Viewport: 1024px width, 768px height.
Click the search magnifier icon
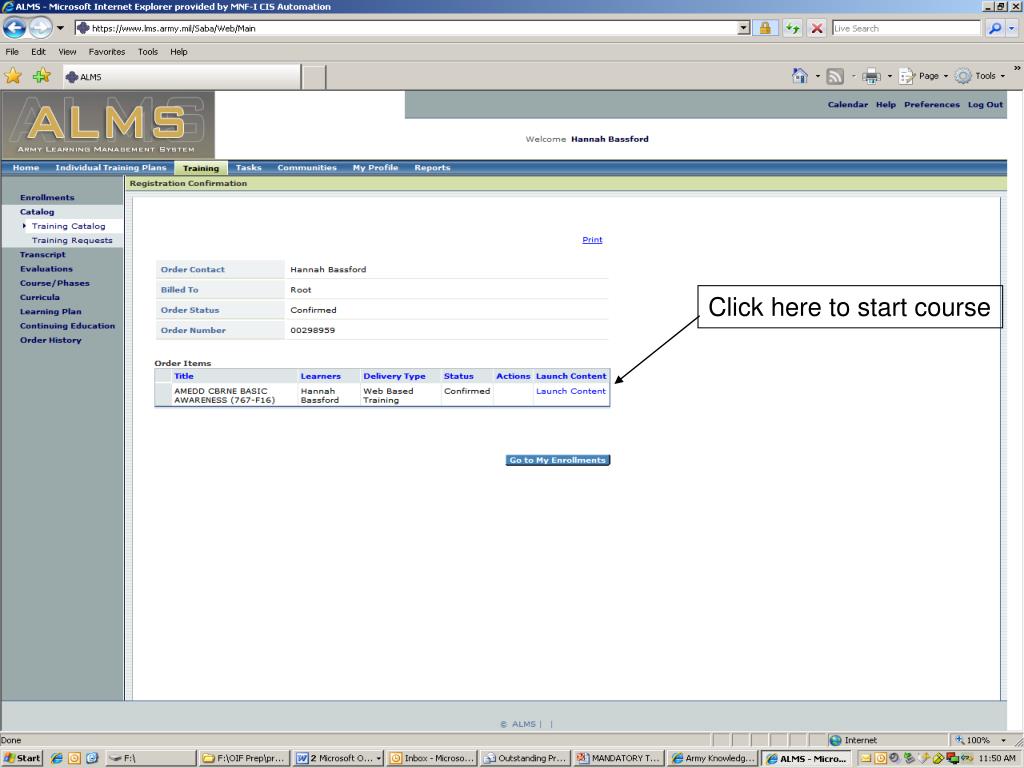pos(995,28)
